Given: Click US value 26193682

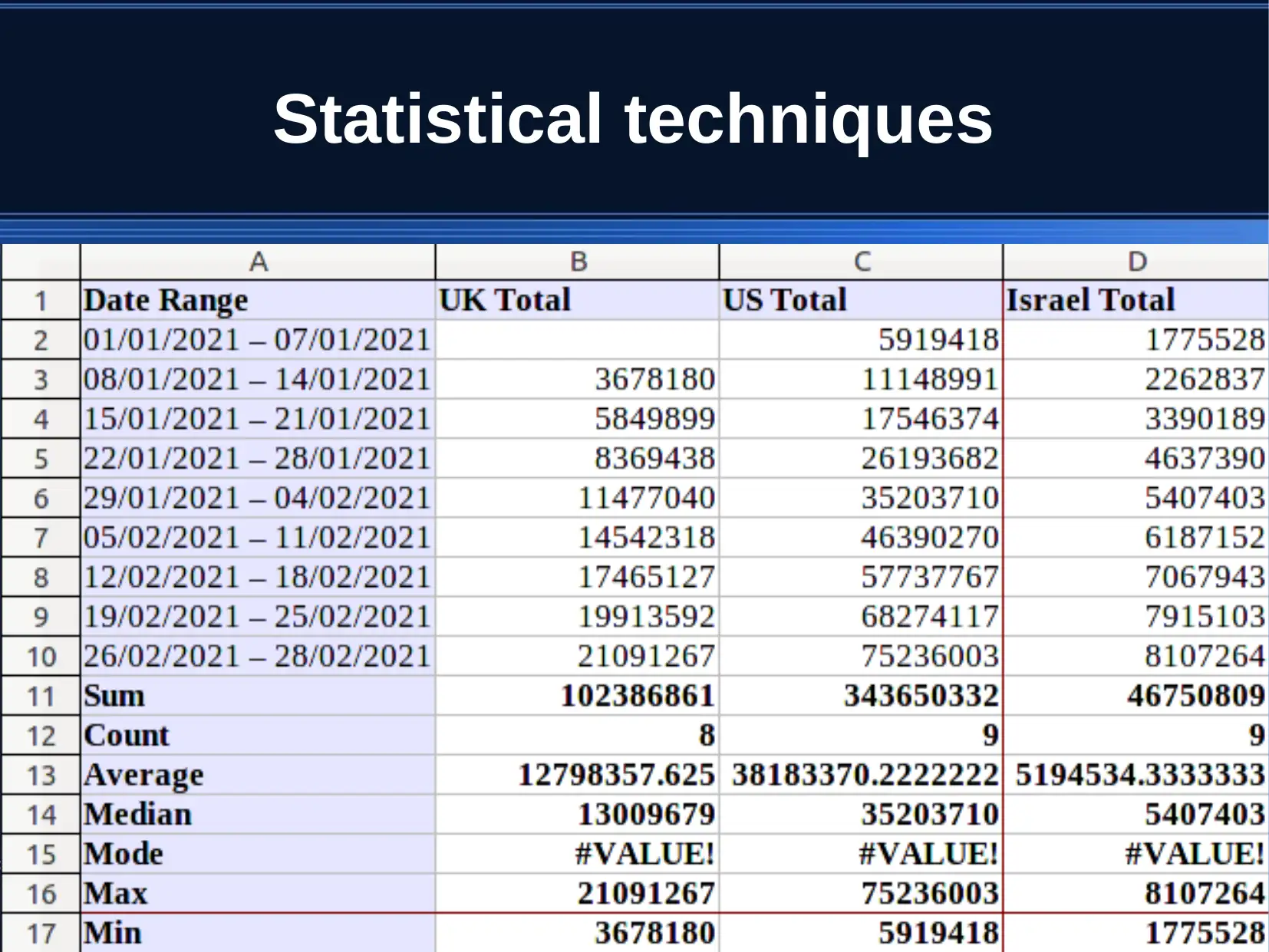Looking at the screenshot, I should 861,459.
